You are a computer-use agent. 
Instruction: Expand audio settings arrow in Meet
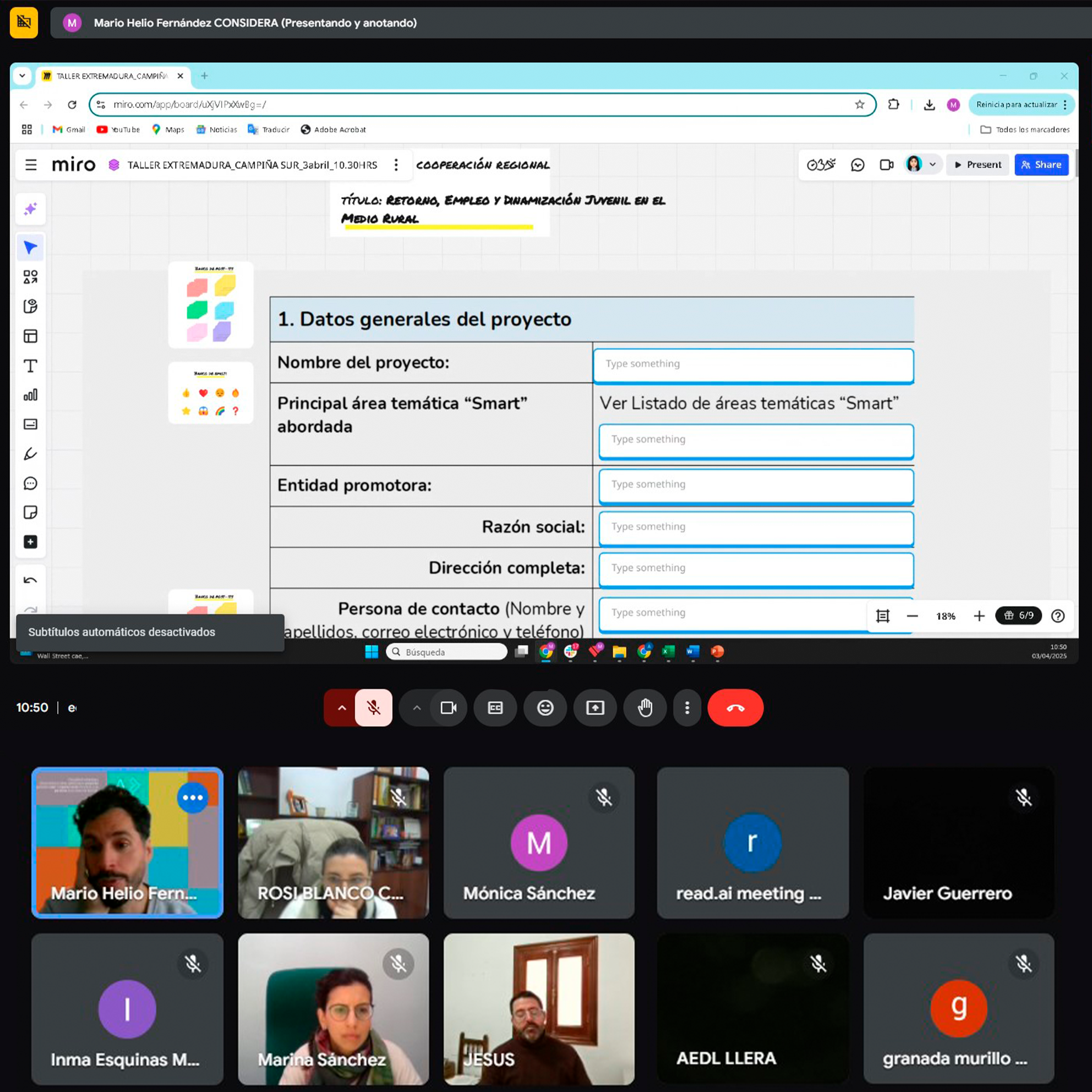click(x=341, y=708)
